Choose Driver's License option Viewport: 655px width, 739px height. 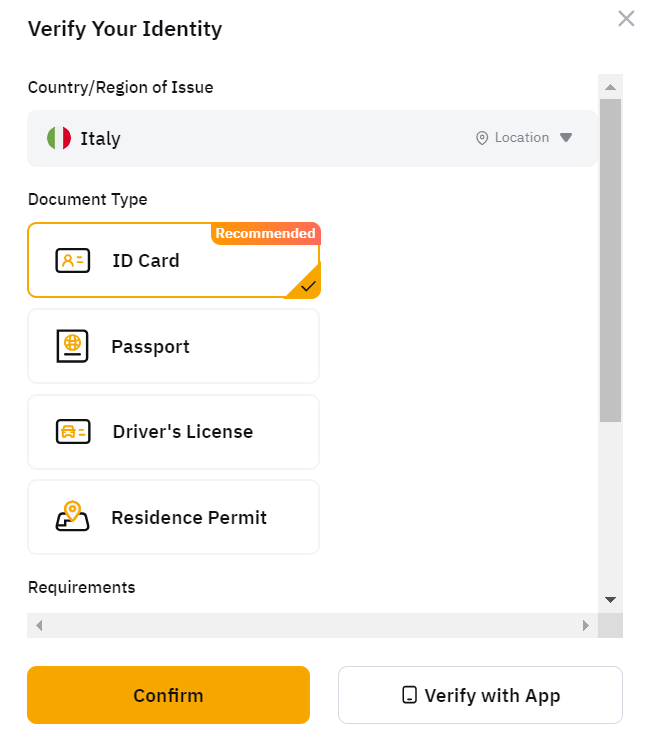coord(173,432)
